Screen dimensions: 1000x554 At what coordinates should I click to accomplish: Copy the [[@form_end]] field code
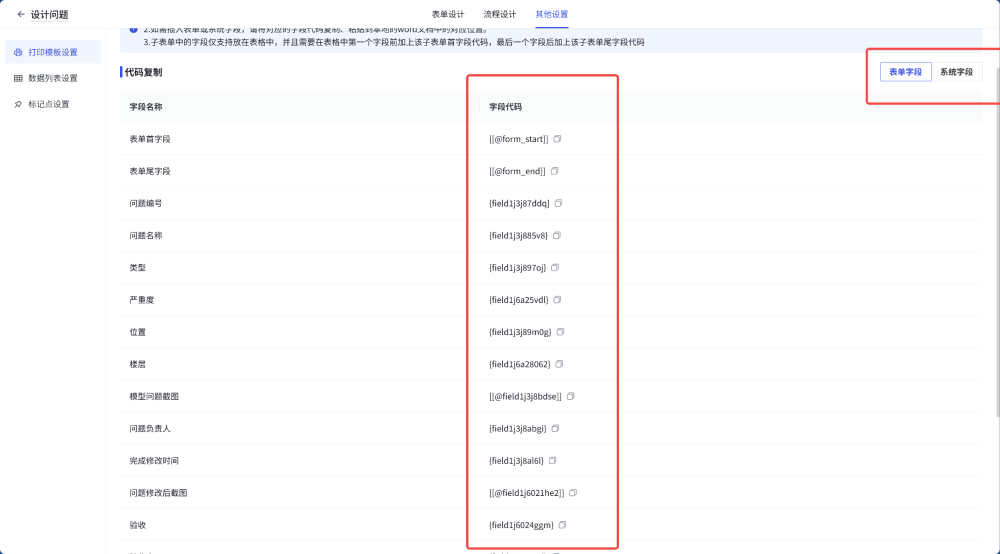click(554, 171)
